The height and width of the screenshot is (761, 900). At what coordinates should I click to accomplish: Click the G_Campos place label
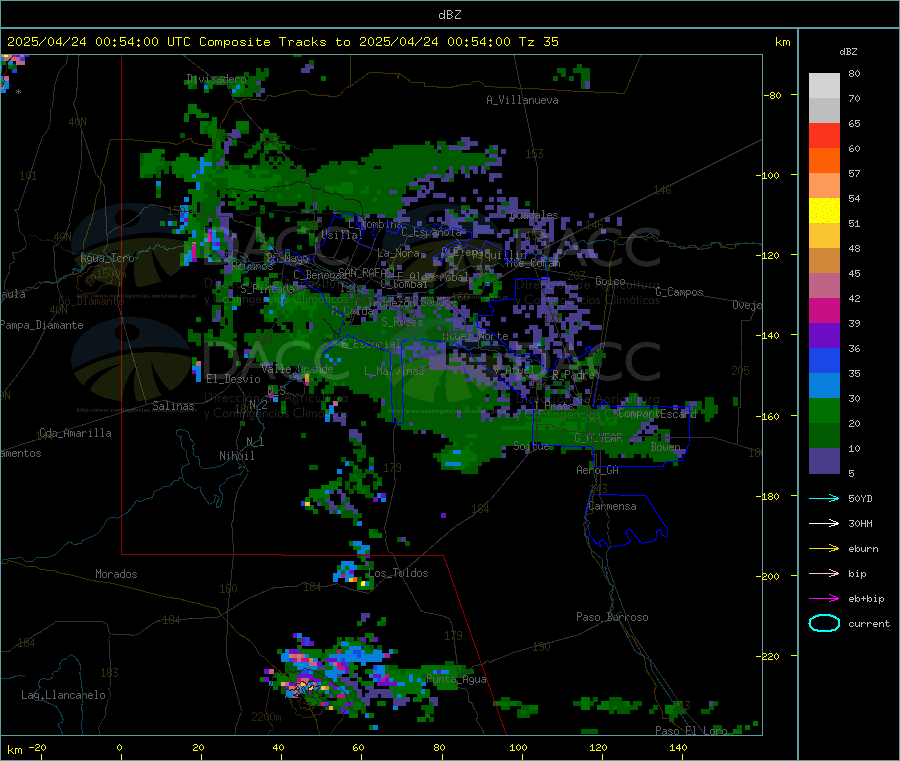(680, 292)
